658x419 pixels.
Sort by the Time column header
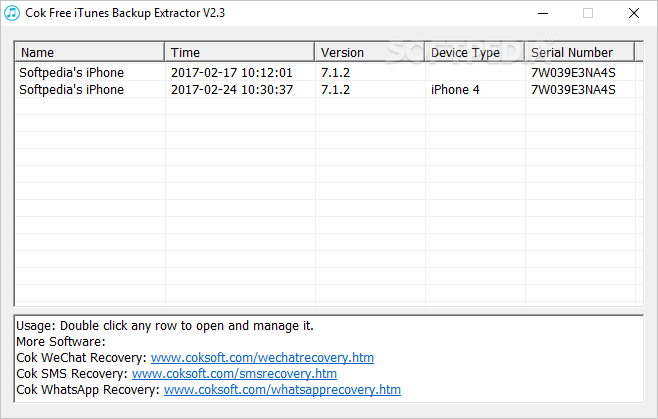point(239,52)
